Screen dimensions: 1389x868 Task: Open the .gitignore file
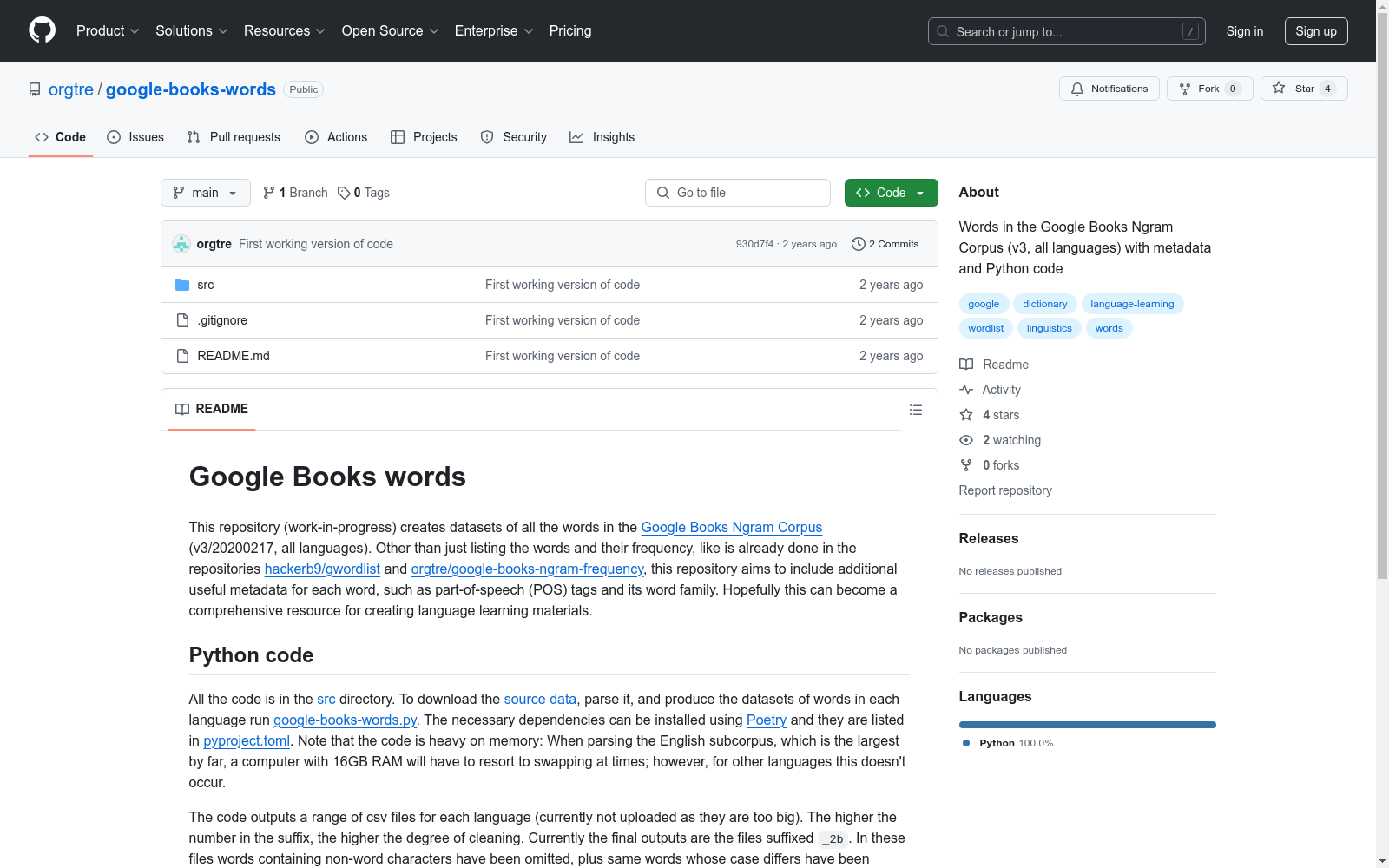[x=222, y=320]
